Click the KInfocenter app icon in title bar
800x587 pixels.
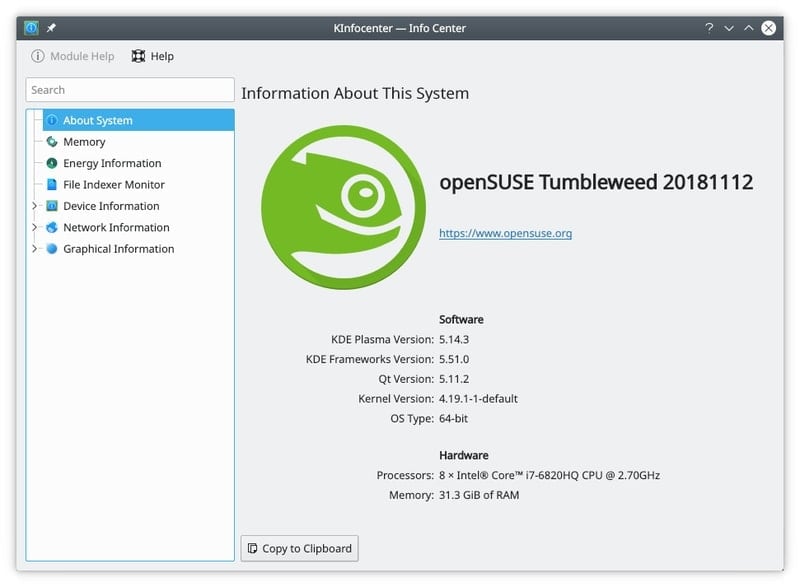(31, 28)
